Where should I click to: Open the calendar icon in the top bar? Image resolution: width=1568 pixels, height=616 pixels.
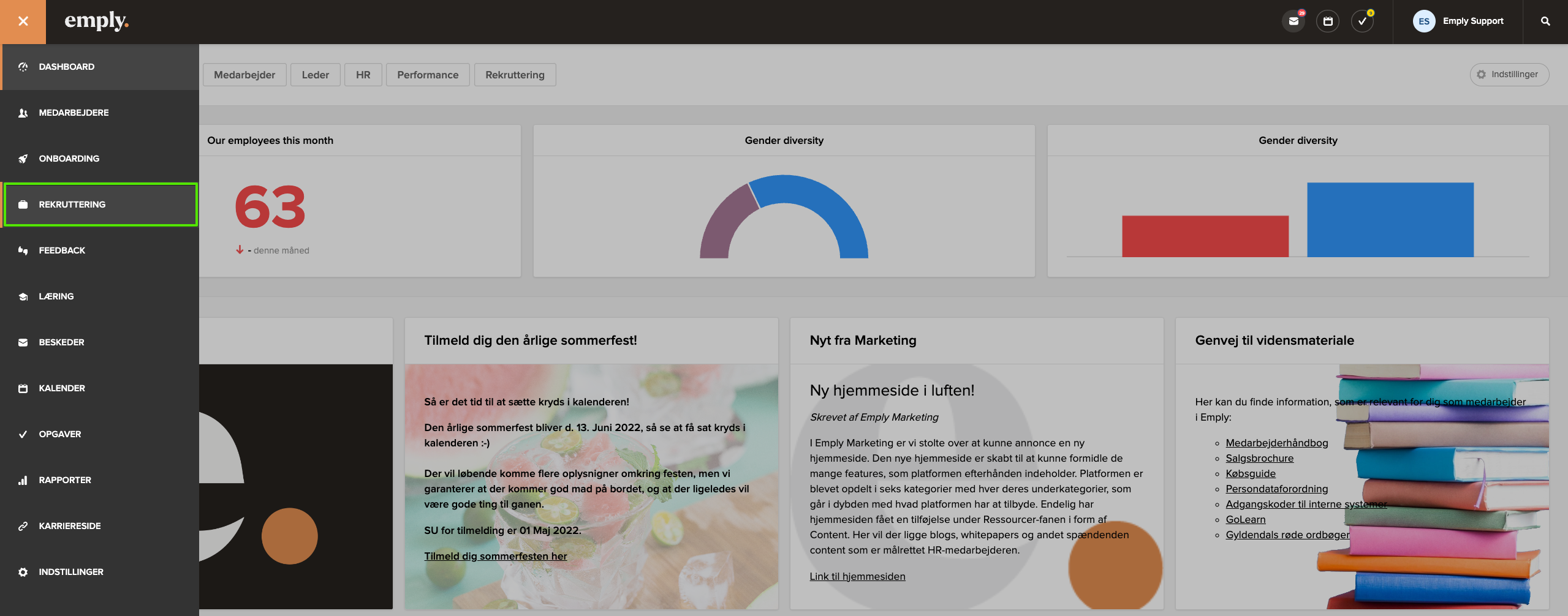[x=1328, y=21]
